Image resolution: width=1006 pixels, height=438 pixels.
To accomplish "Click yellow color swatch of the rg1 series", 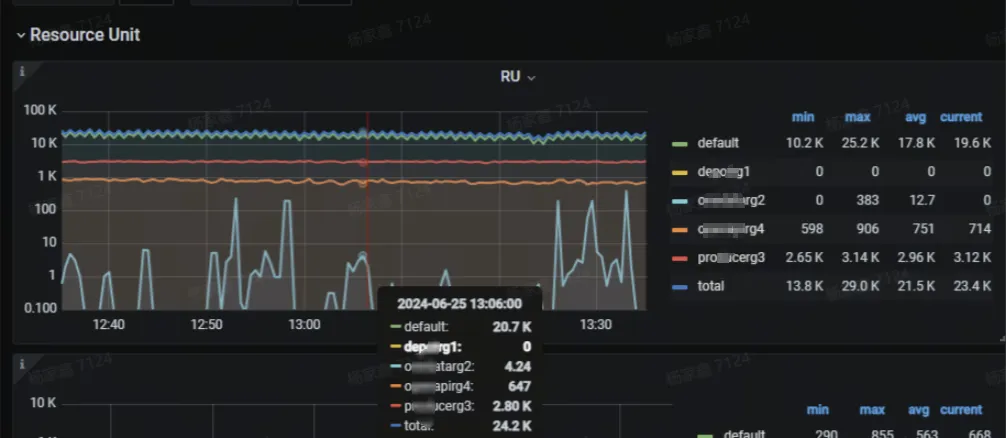I will tap(680, 172).
